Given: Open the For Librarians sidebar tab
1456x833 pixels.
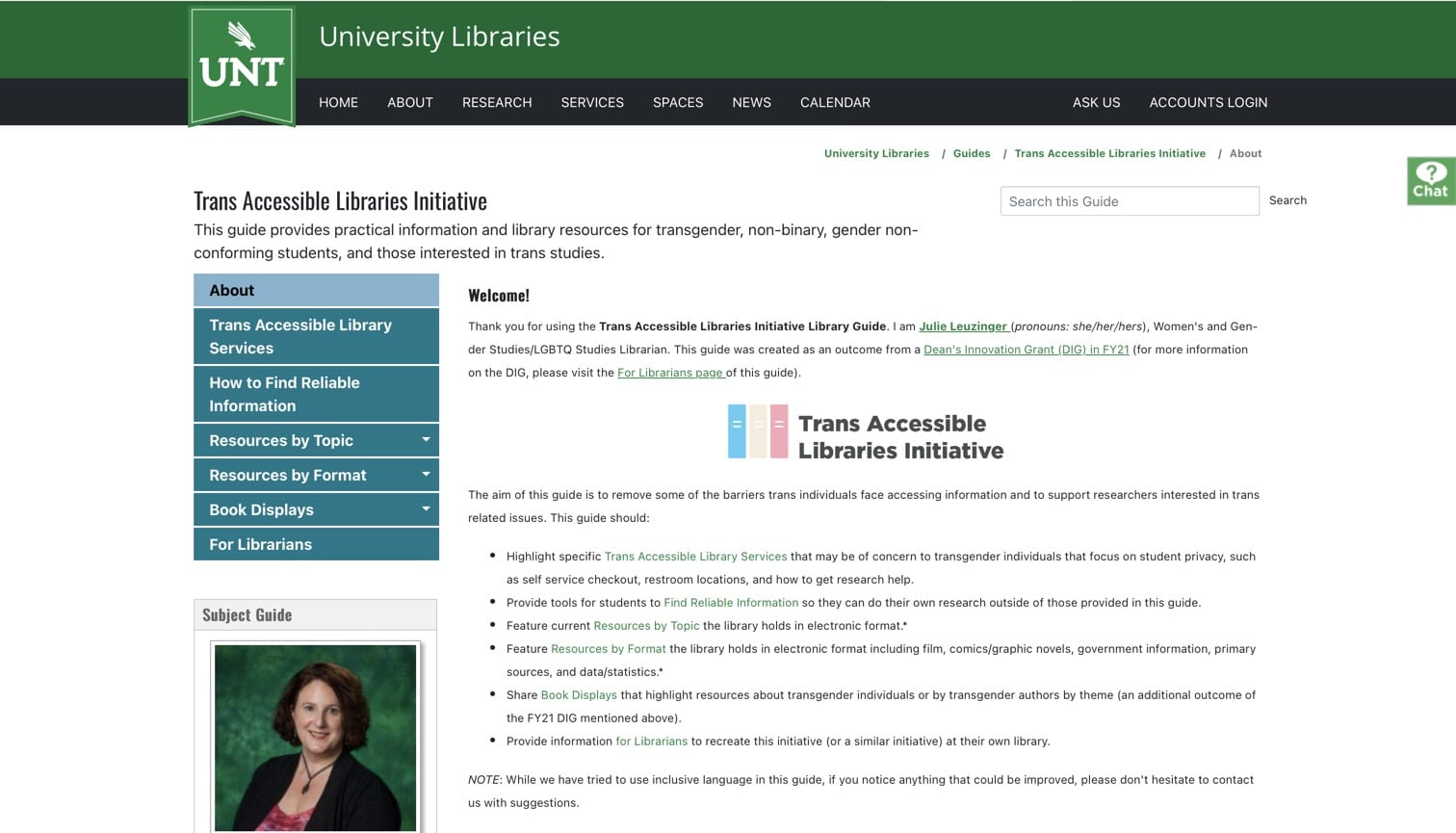Looking at the screenshot, I should pos(316,544).
